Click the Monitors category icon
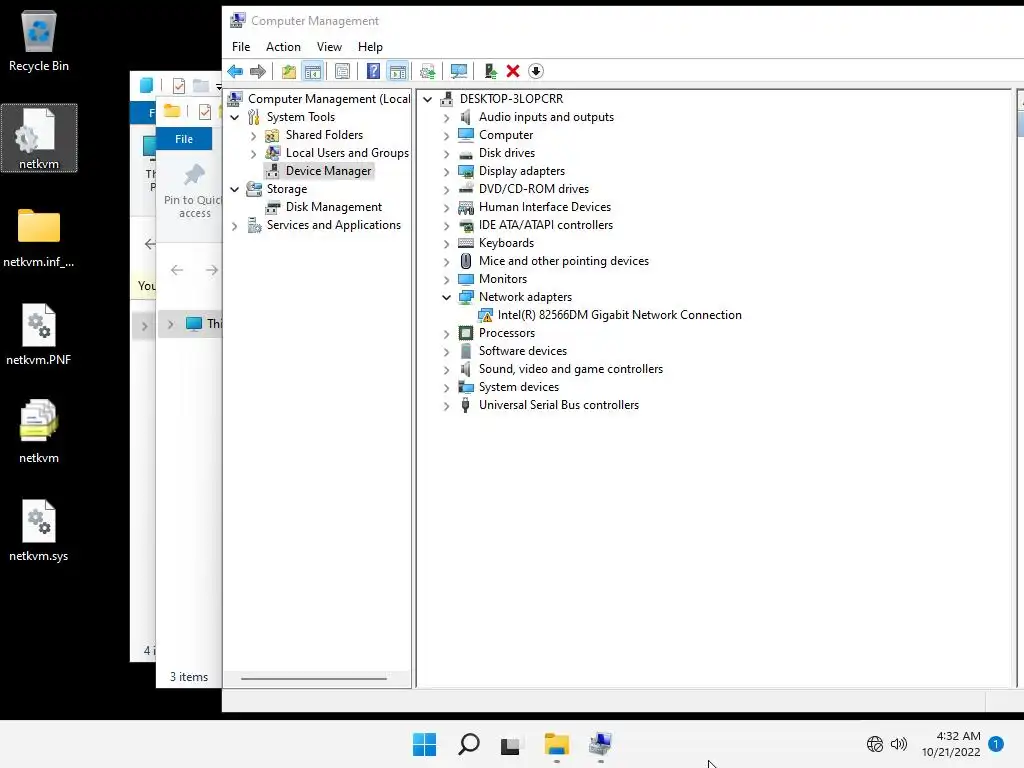The image size is (1024, 768). [x=466, y=279]
